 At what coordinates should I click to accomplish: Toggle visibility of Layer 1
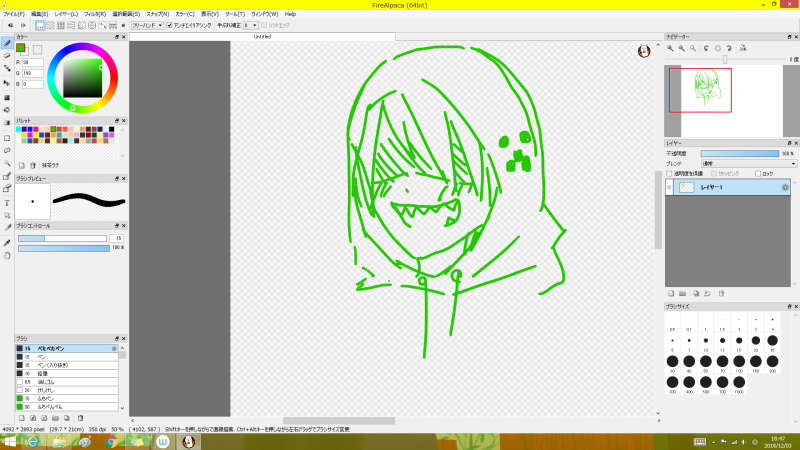669,187
